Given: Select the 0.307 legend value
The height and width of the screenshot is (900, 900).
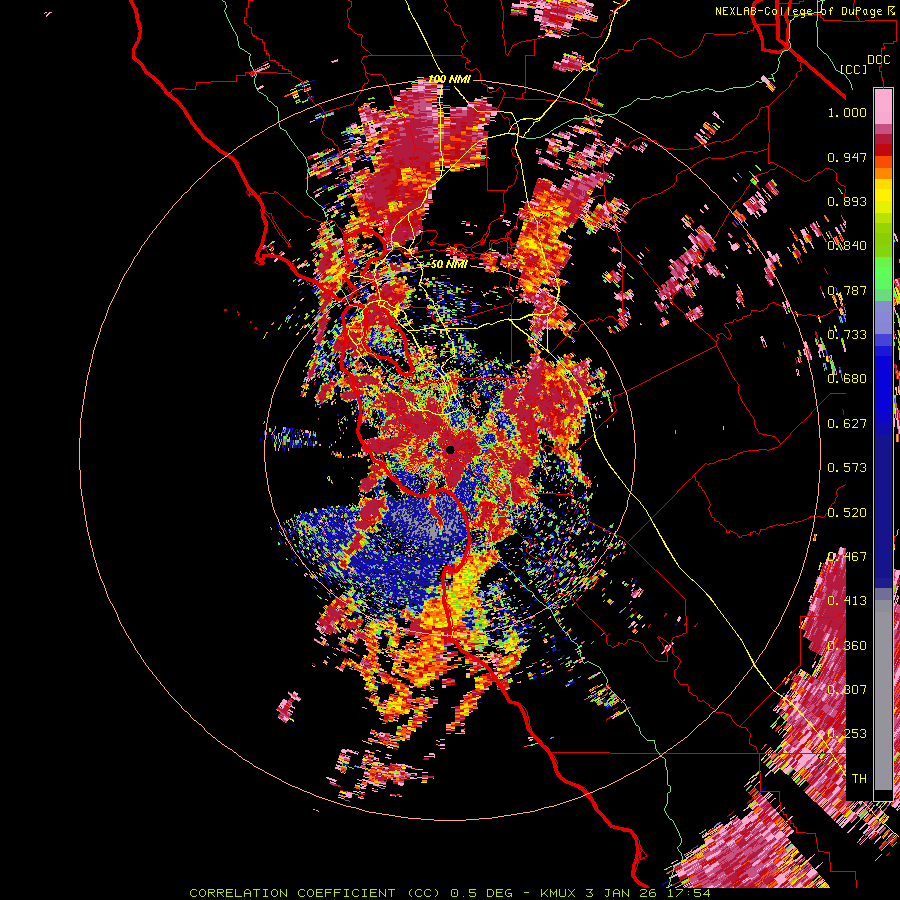Looking at the screenshot, I should point(847,690).
